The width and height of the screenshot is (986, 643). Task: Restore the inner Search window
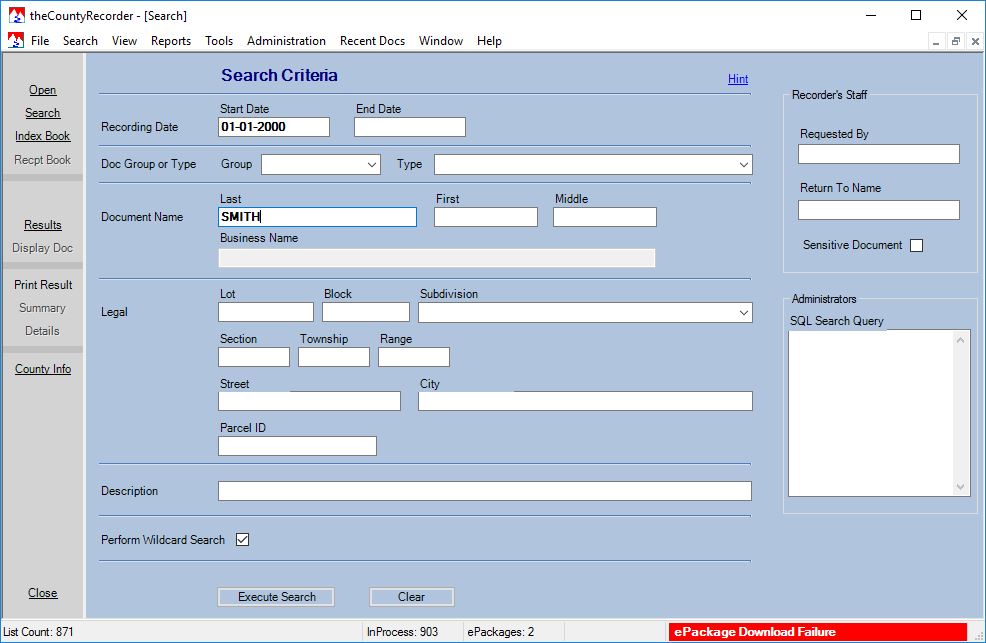955,41
